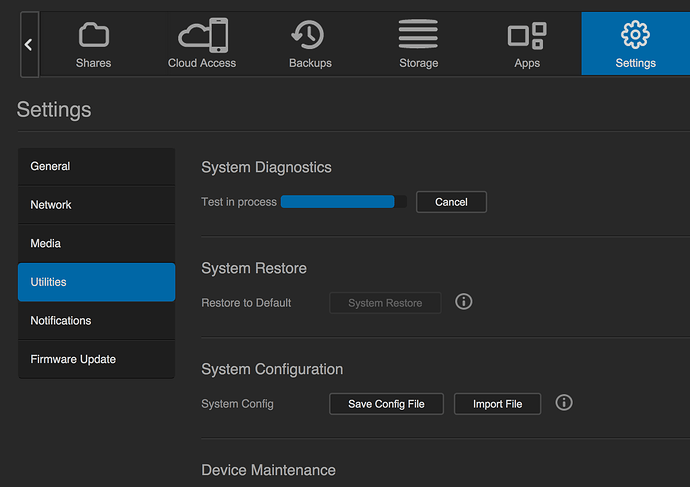This screenshot has width=690, height=487.
Task: Cancel the diagnostics test
Action: [451, 202]
